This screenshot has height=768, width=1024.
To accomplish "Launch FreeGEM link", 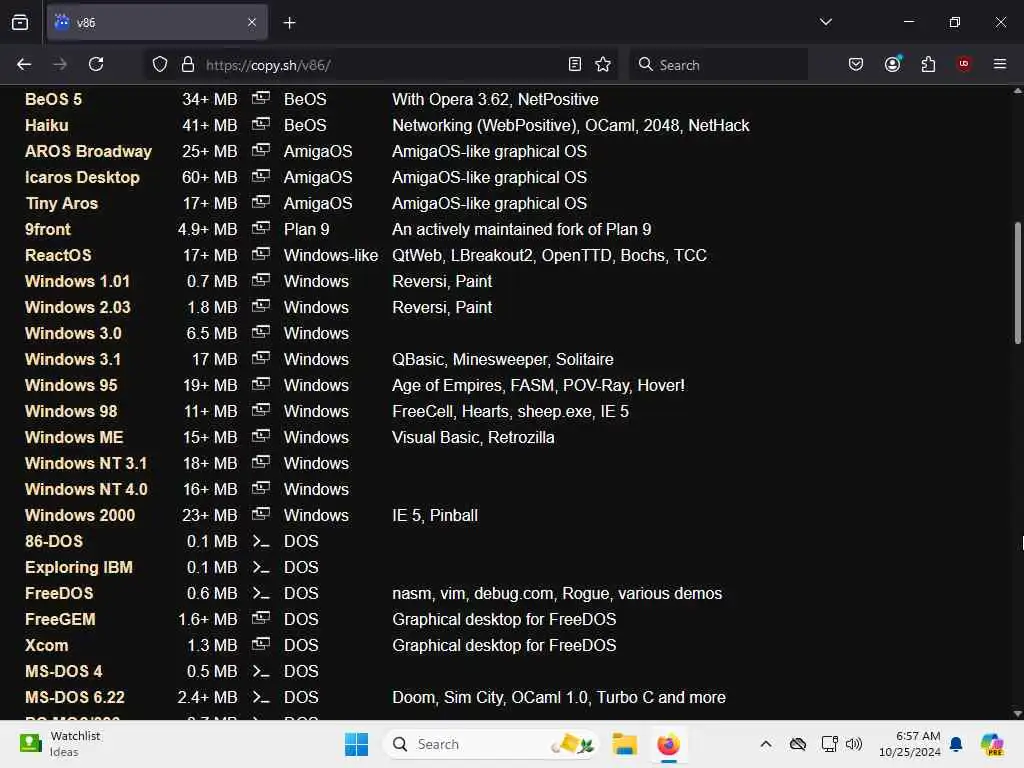I will [x=60, y=620].
